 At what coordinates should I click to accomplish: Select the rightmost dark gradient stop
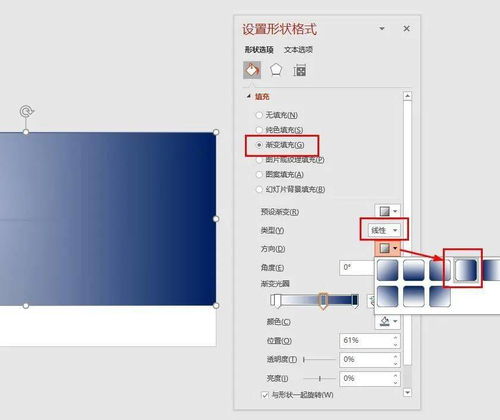pos(355,301)
